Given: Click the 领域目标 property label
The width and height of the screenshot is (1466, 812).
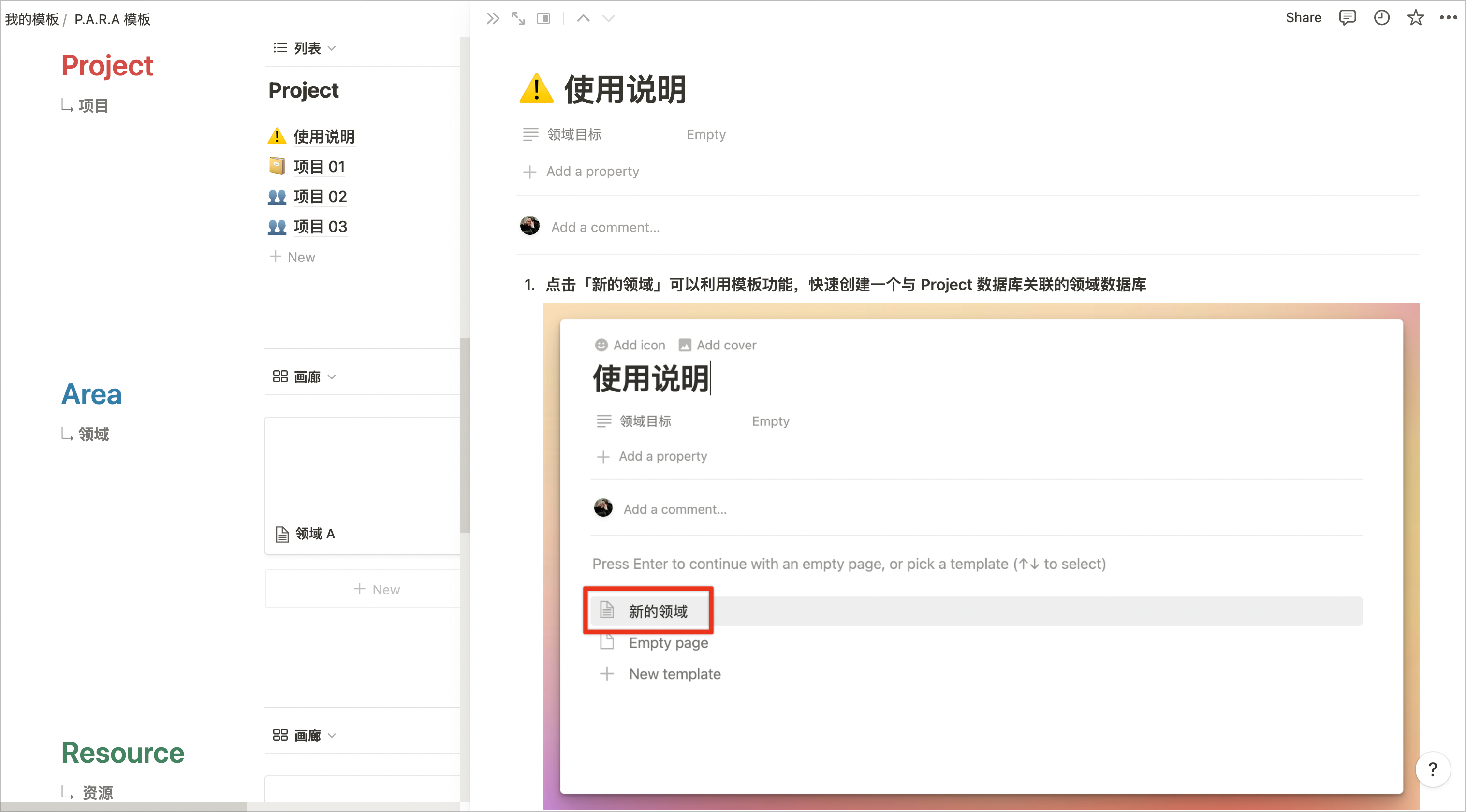Looking at the screenshot, I should pyautogui.click(x=573, y=135).
